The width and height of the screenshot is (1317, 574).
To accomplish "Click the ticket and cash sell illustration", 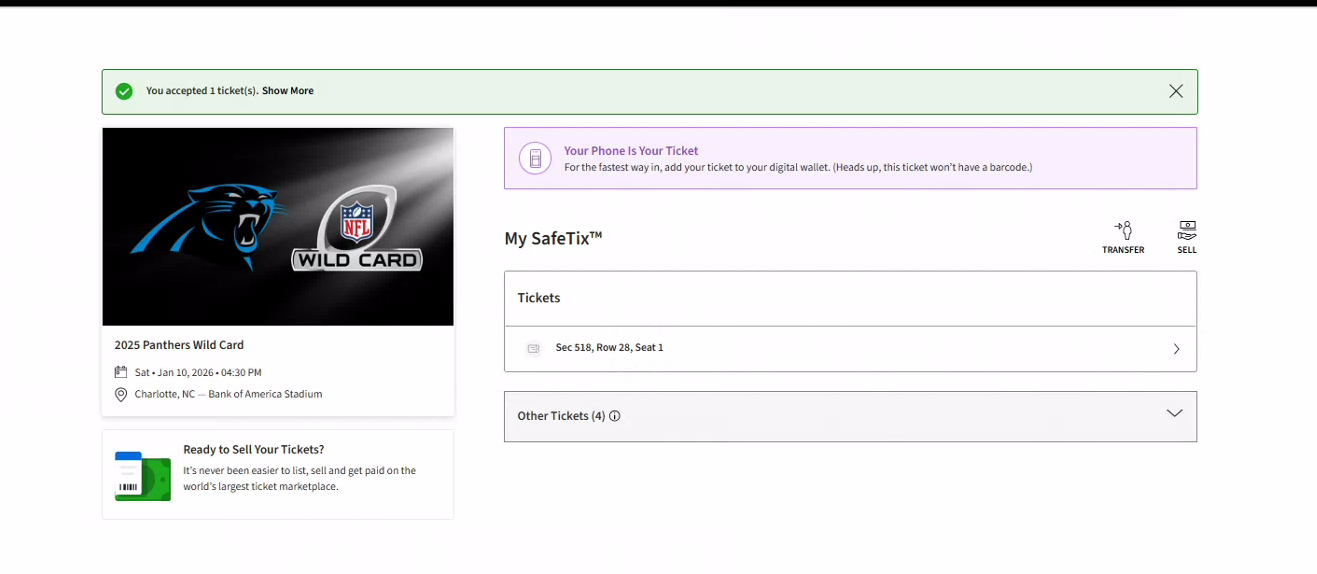I will [x=143, y=476].
